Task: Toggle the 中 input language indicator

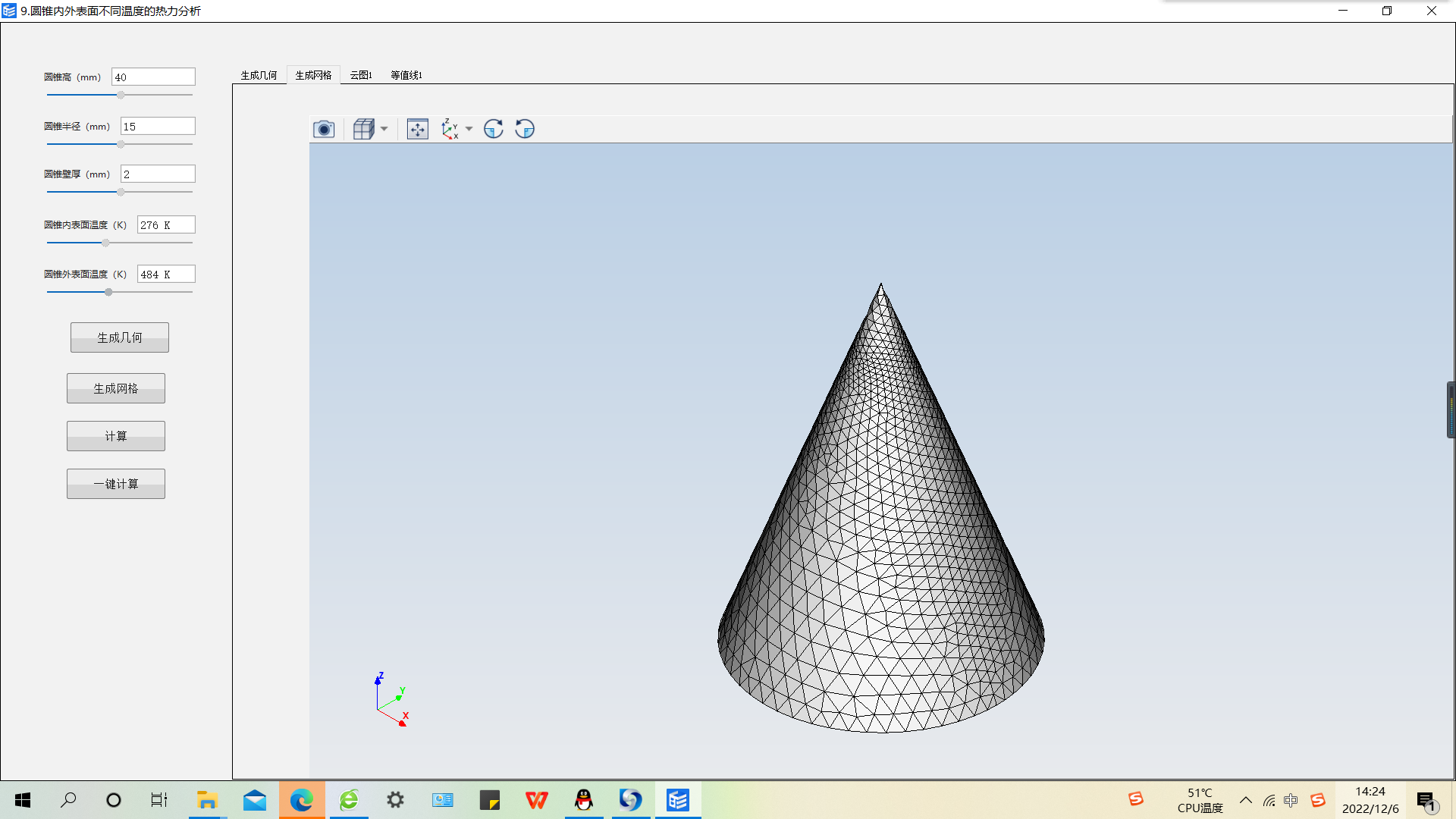Action: tap(1291, 800)
